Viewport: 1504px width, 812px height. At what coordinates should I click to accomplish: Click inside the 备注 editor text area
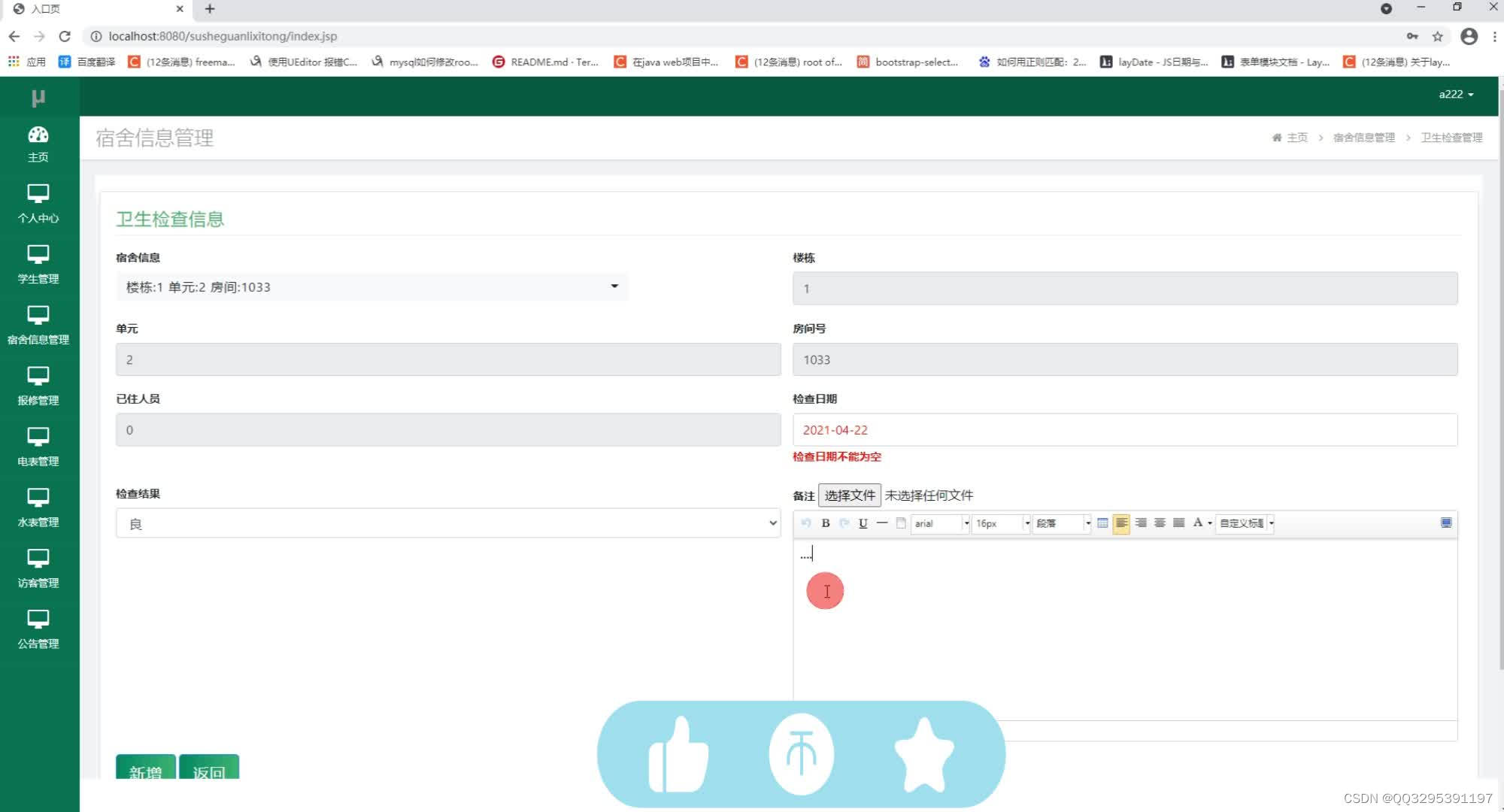tap(1125, 629)
